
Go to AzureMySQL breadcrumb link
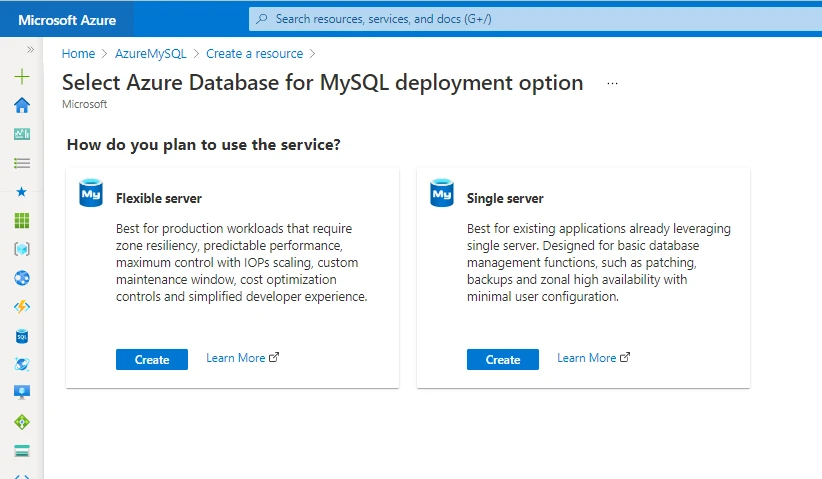click(151, 53)
